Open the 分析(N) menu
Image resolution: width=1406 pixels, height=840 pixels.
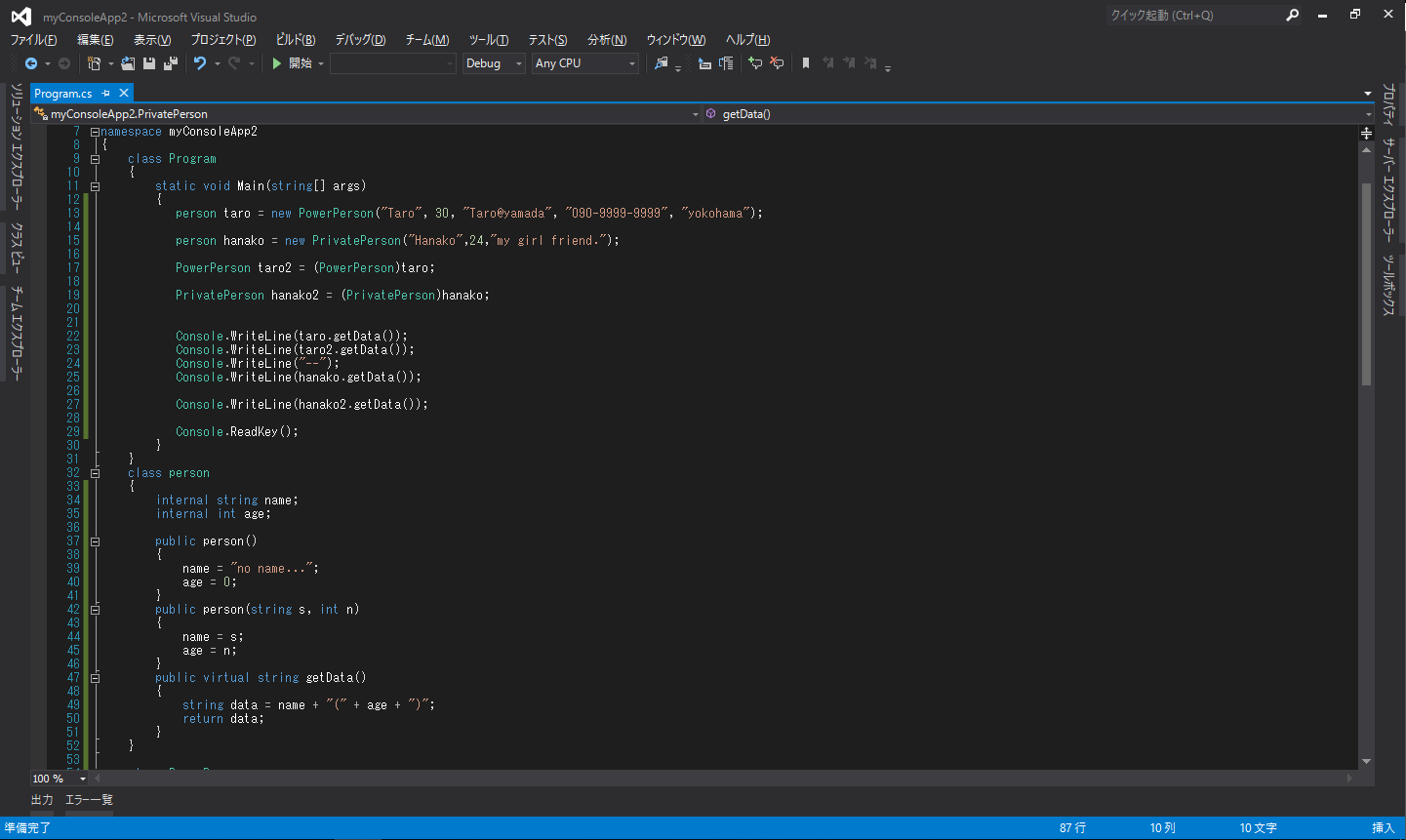pyautogui.click(x=607, y=40)
